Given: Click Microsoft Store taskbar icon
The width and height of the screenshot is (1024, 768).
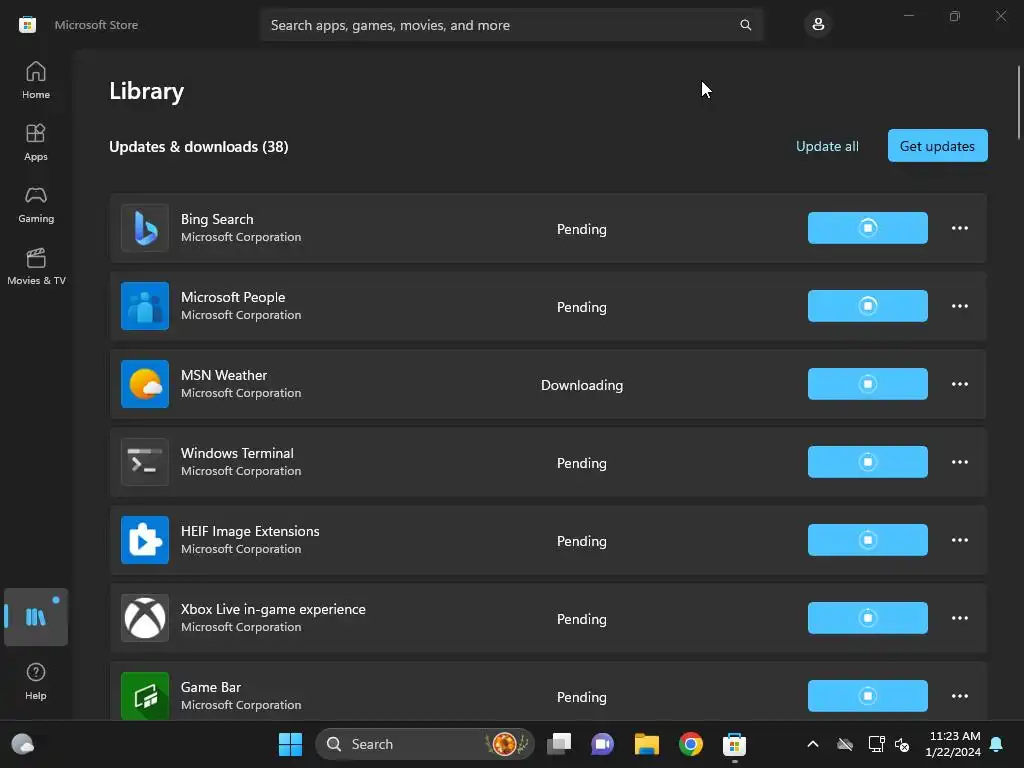Looking at the screenshot, I should 734,744.
